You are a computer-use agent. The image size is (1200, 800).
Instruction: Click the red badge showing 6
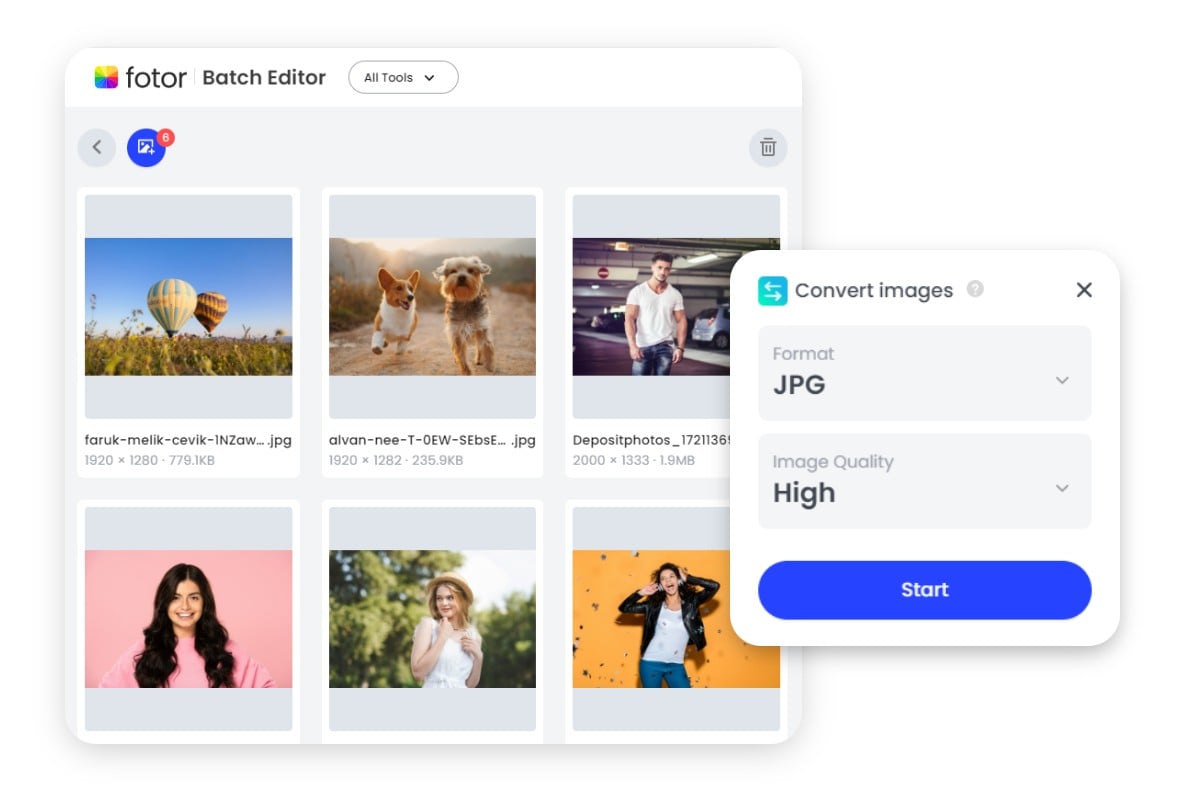point(166,138)
